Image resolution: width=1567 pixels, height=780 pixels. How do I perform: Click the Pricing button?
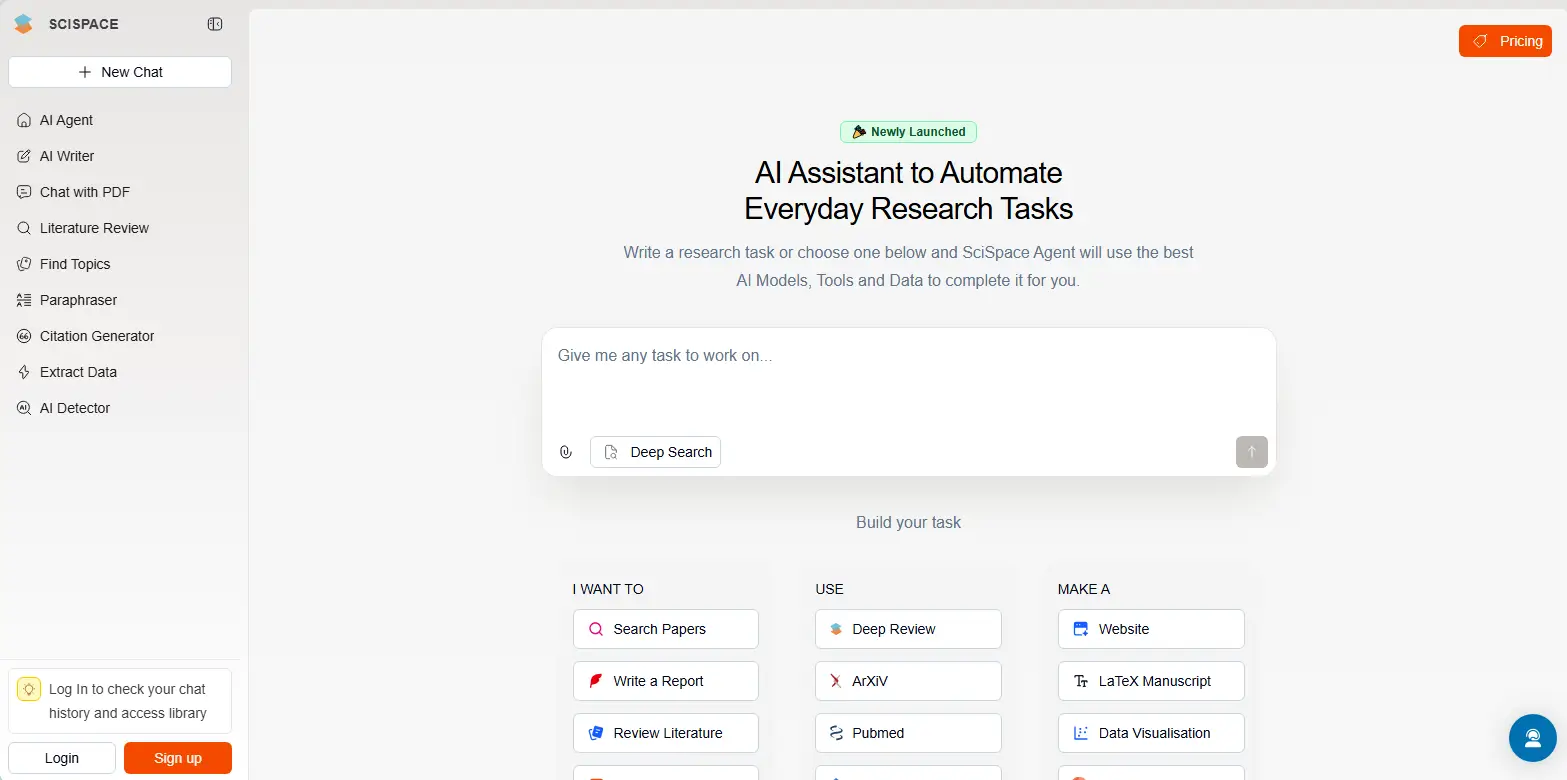pyautogui.click(x=1505, y=41)
